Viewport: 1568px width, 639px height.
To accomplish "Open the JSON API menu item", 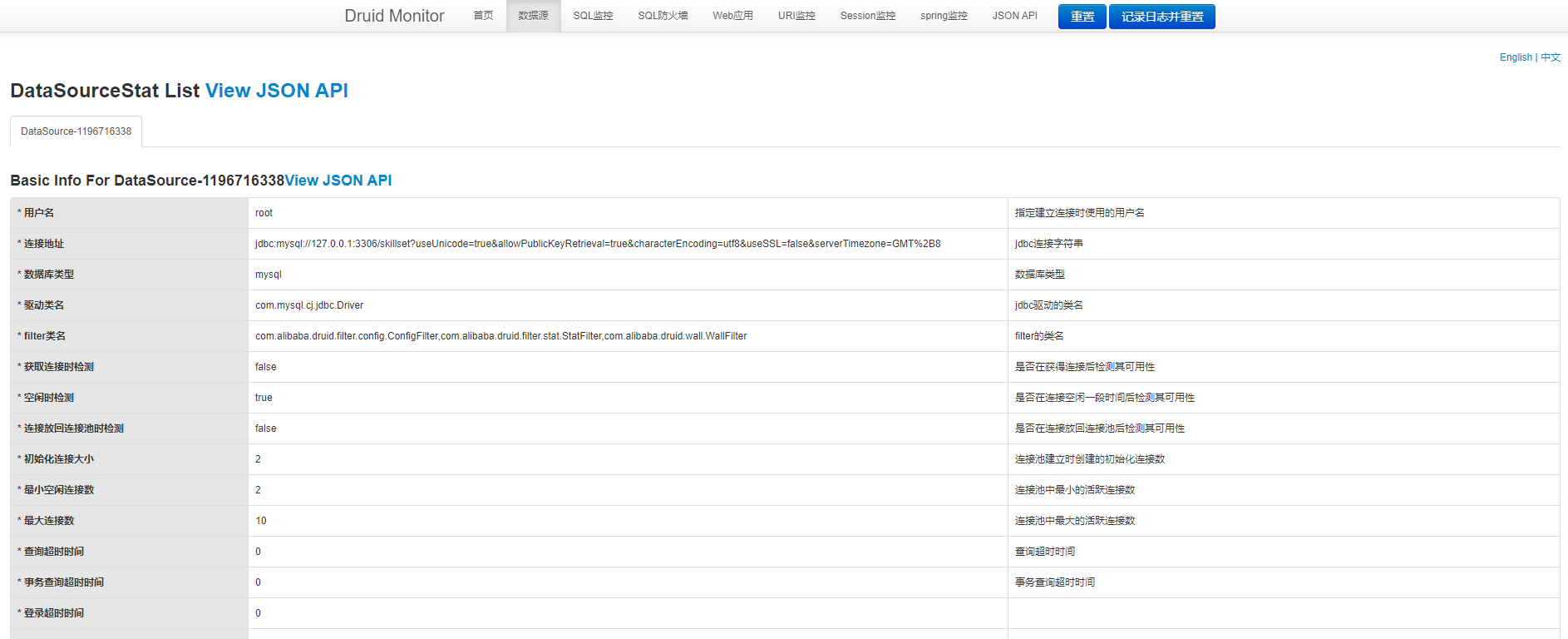I will [x=1014, y=16].
